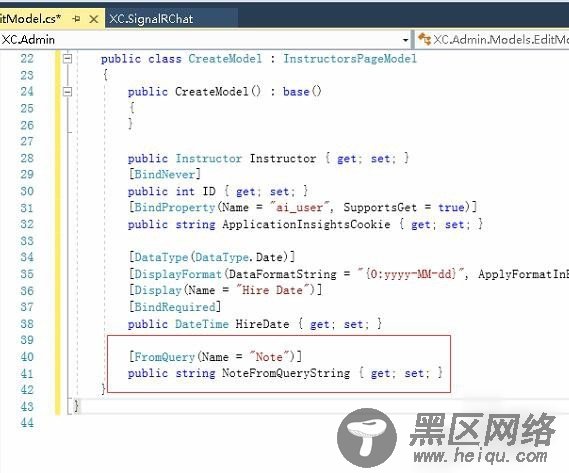The height and width of the screenshot is (473, 569).
Task: Switch to the XC.SignalRChat tab
Action: click(151, 19)
